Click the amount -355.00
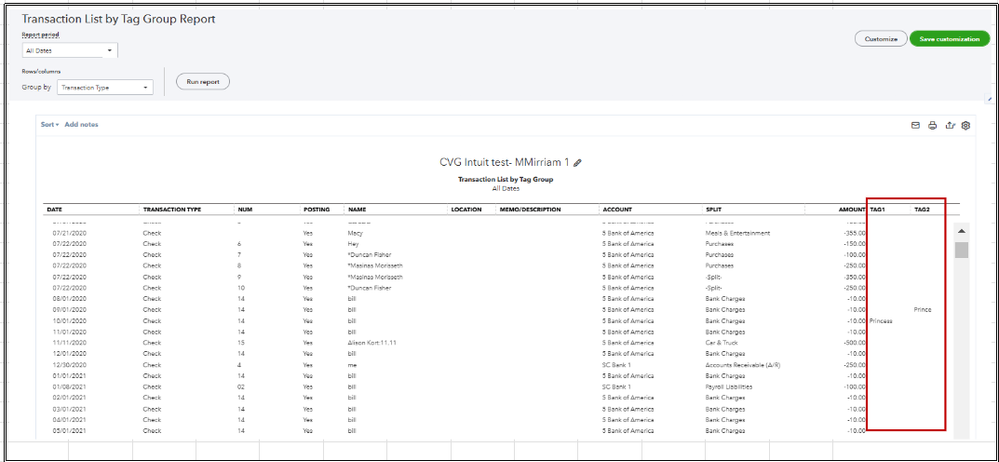Screen dimensions: 999x462 (x=854, y=233)
